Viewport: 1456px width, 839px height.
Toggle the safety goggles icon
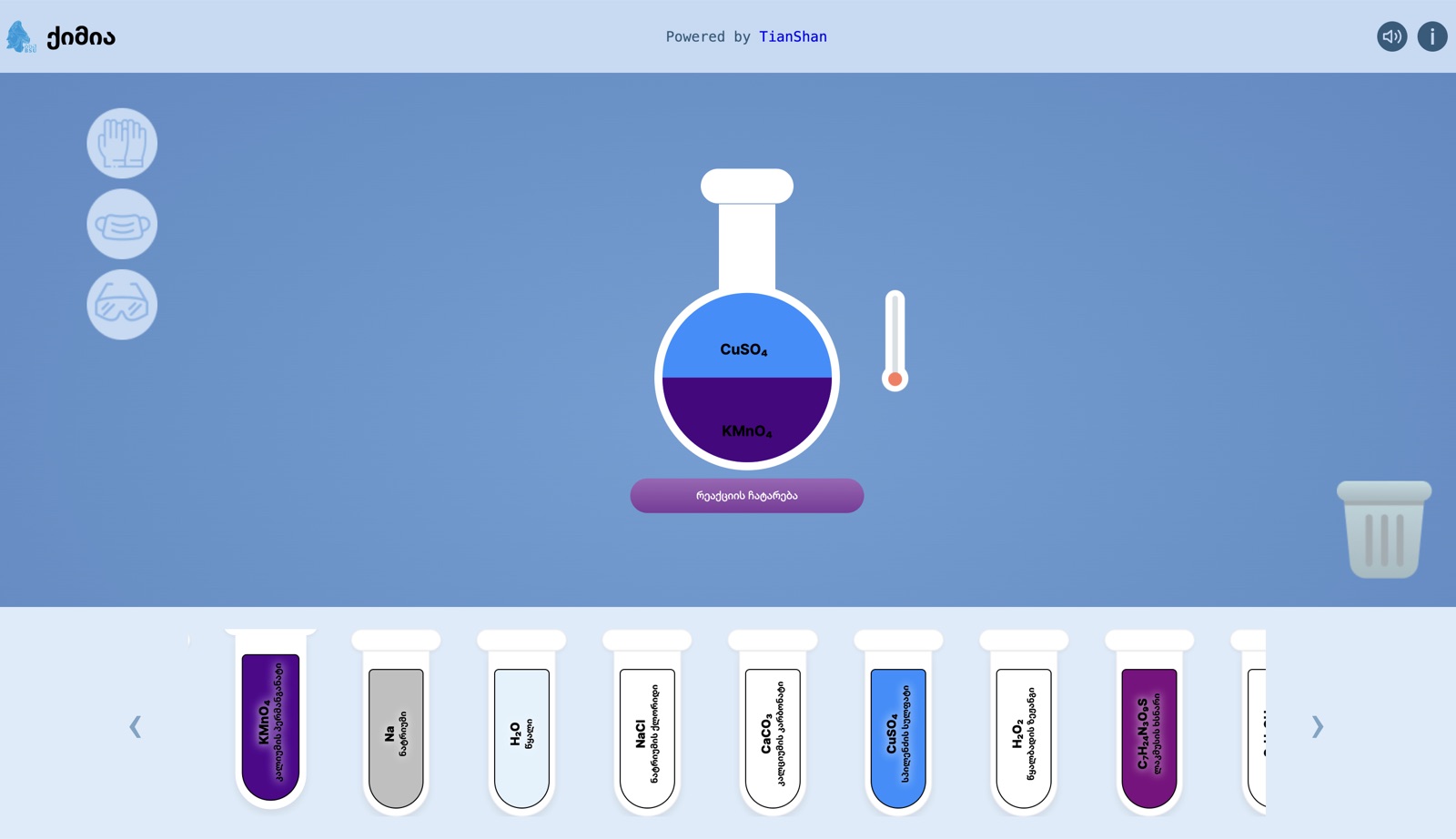[x=122, y=305]
